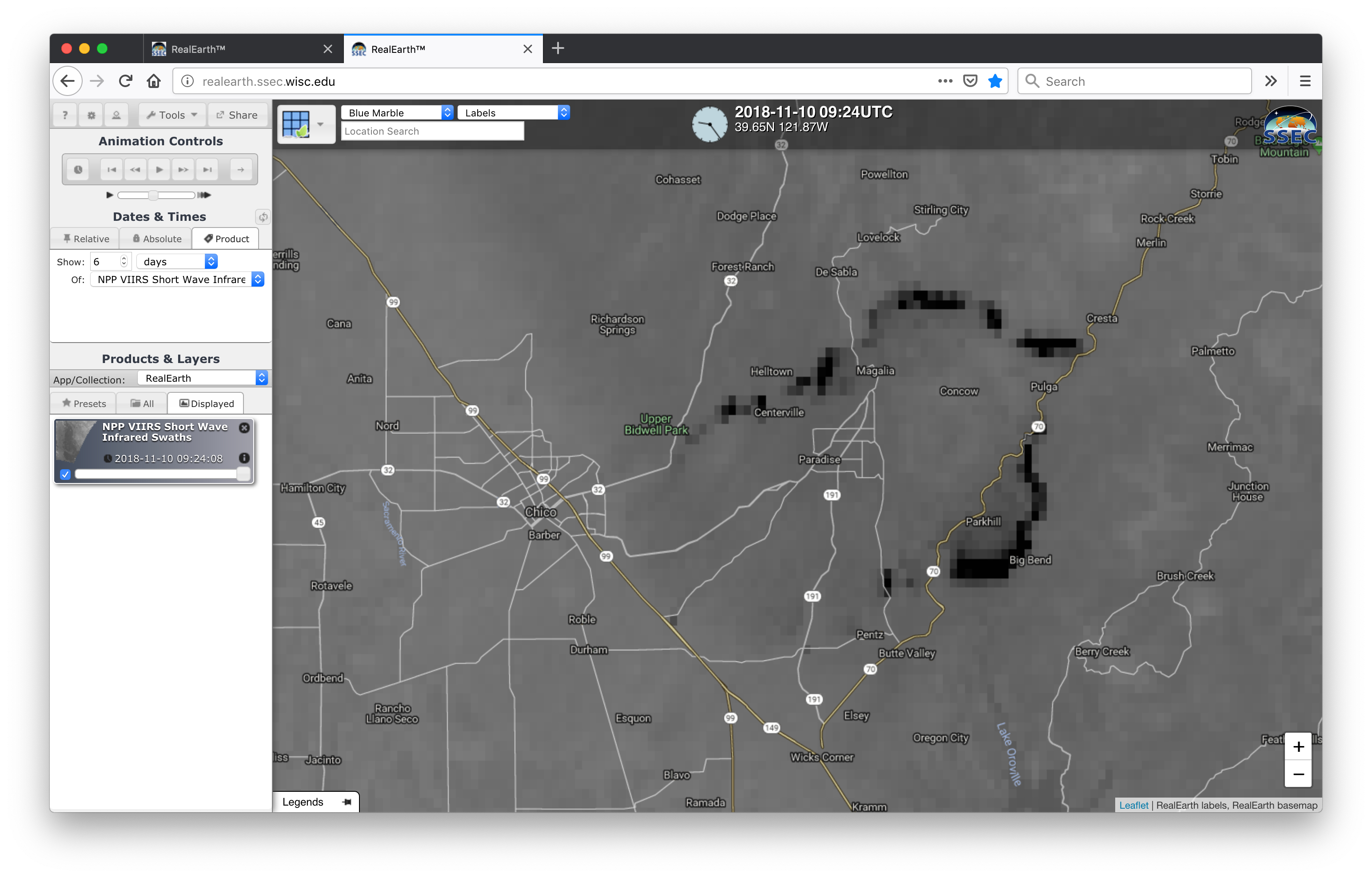
Task: Click the browser Search box
Action: (x=1135, y=81)
